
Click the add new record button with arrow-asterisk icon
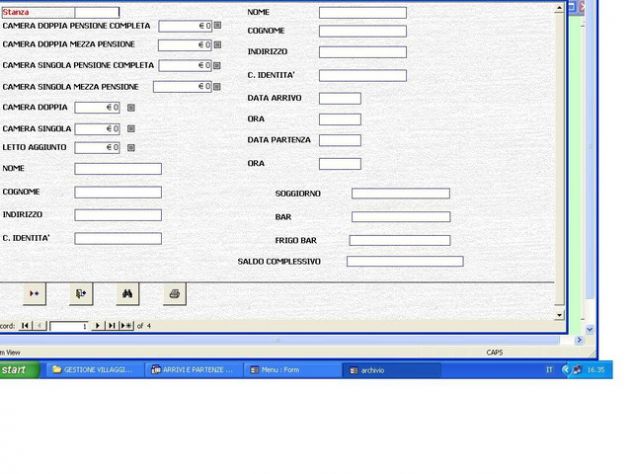[x=34, y=294]
